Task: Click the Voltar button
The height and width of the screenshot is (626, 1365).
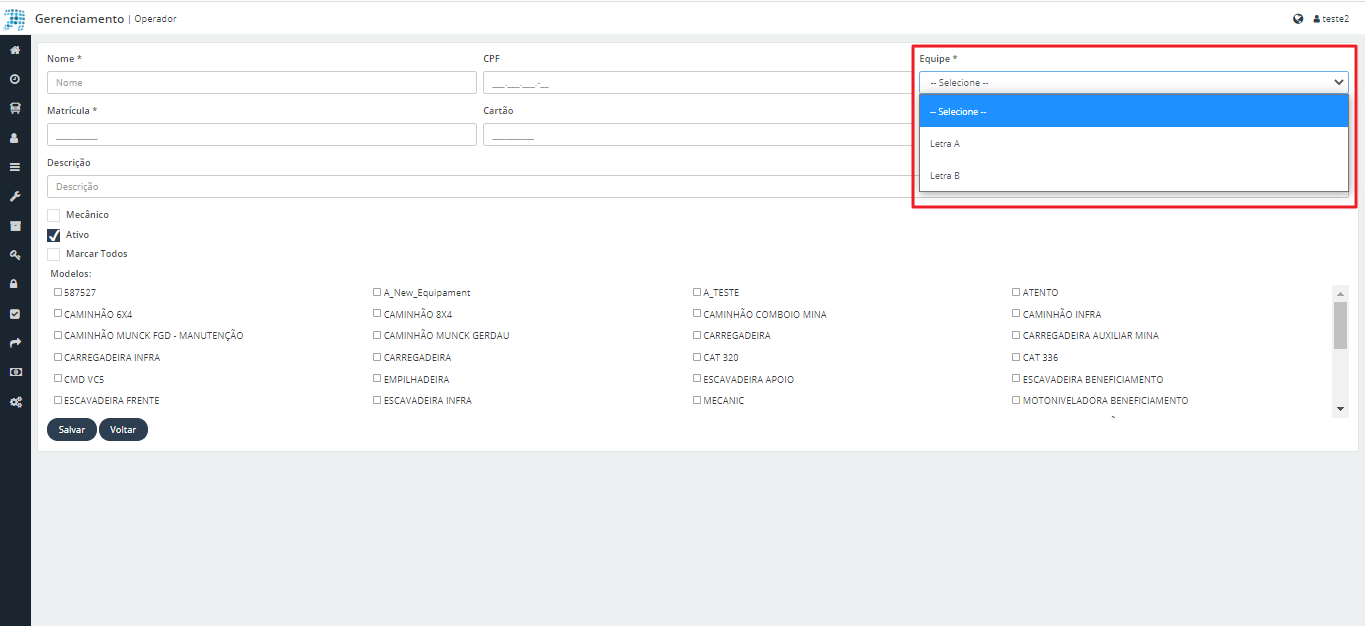Action: pos(123,429)
